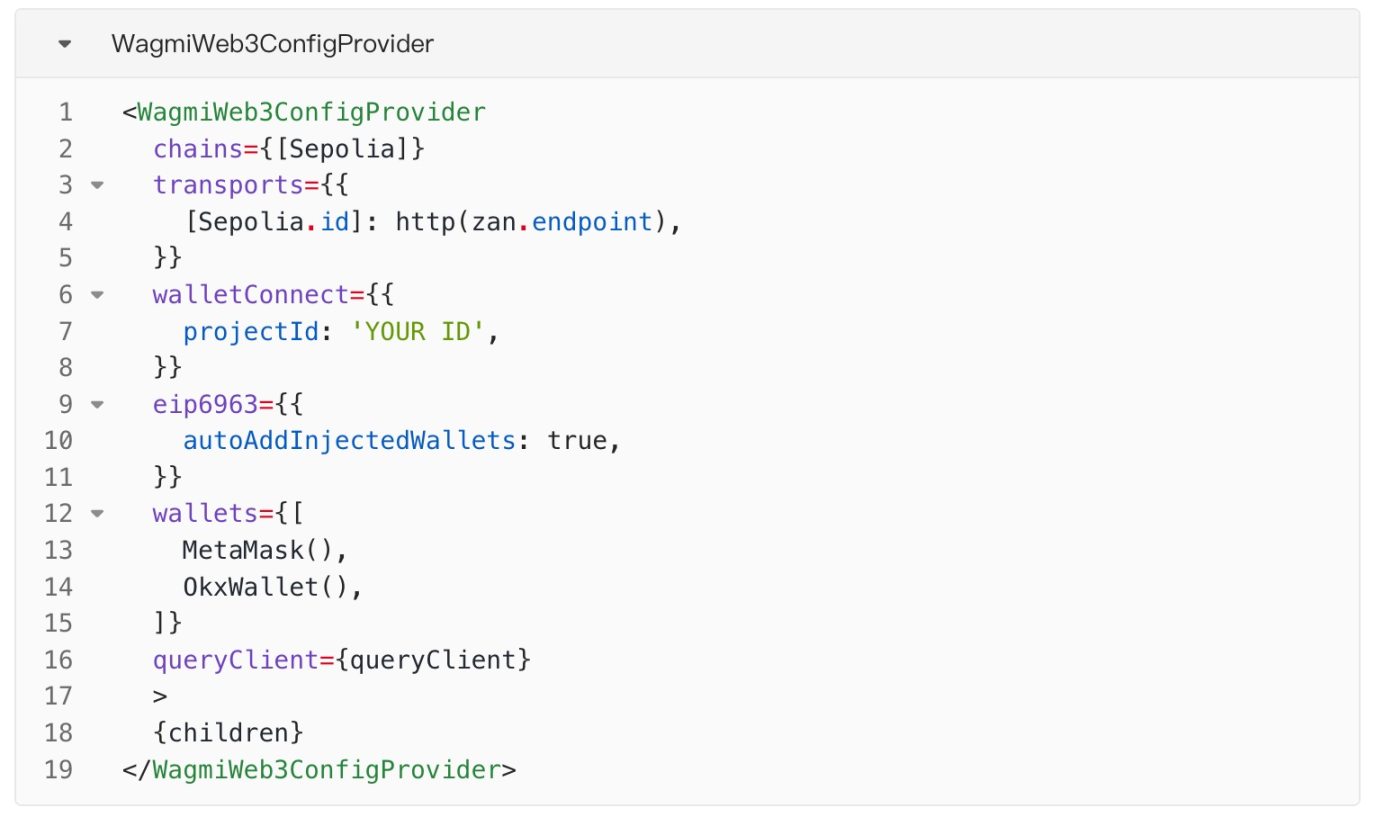This screenshot has width=1375, height=817.
Task: Click the closing WagmiWeb3ConfigProvider tag
Action: (x=320, y=770)
